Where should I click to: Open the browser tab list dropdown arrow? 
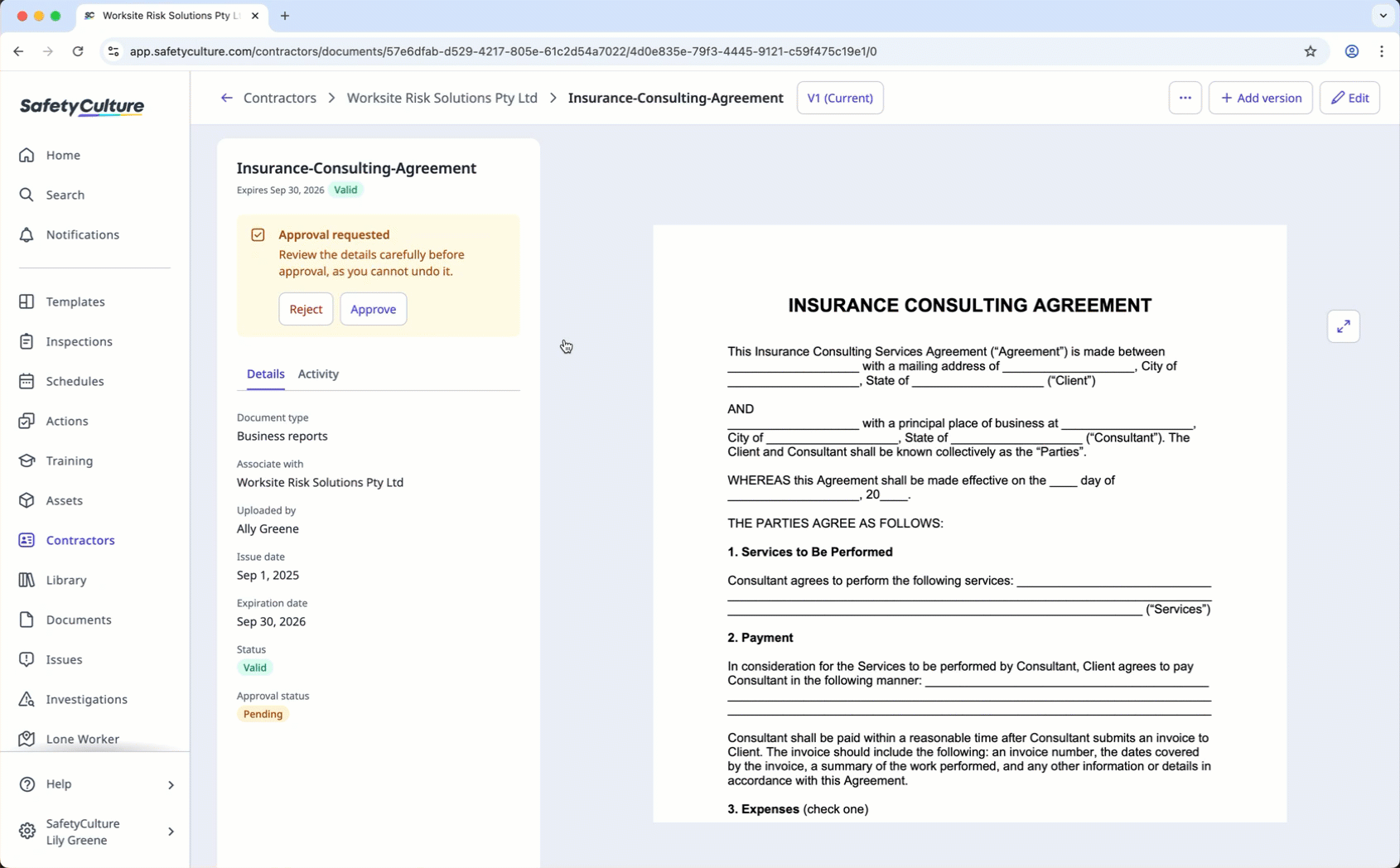[1383, 16]
